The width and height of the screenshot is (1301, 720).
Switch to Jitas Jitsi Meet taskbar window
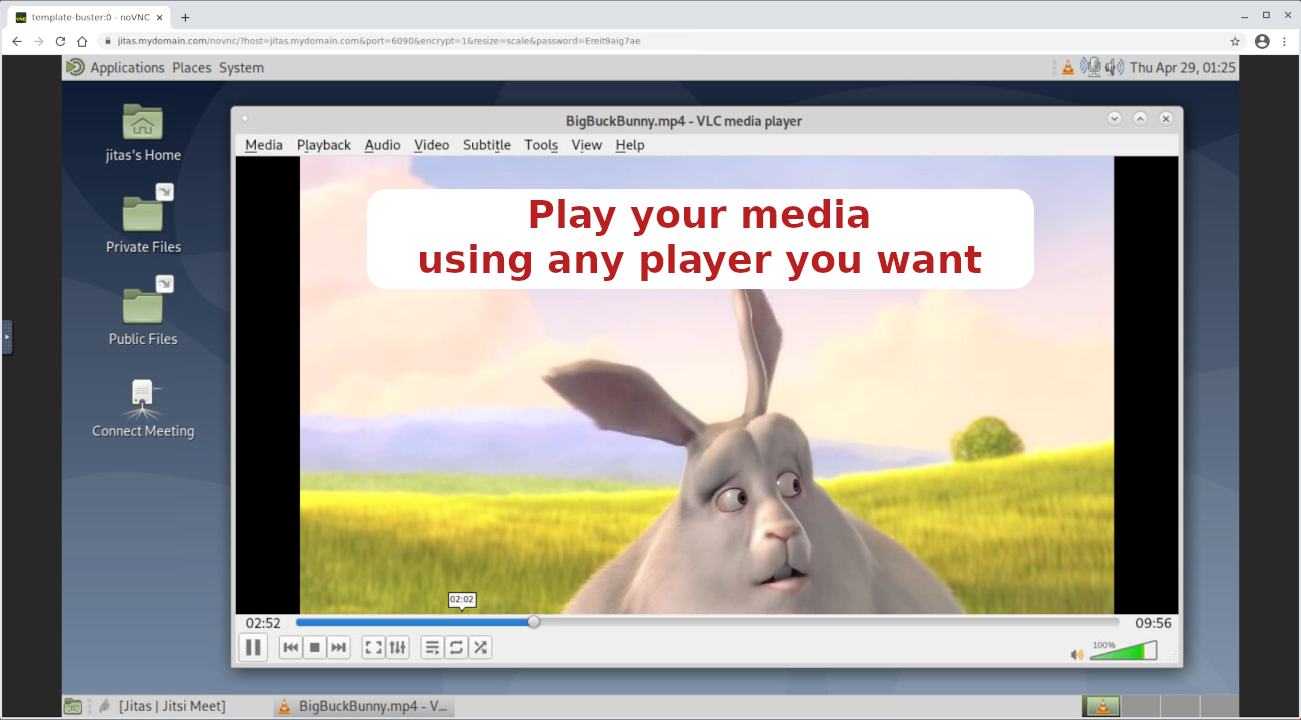pos(170,706)
